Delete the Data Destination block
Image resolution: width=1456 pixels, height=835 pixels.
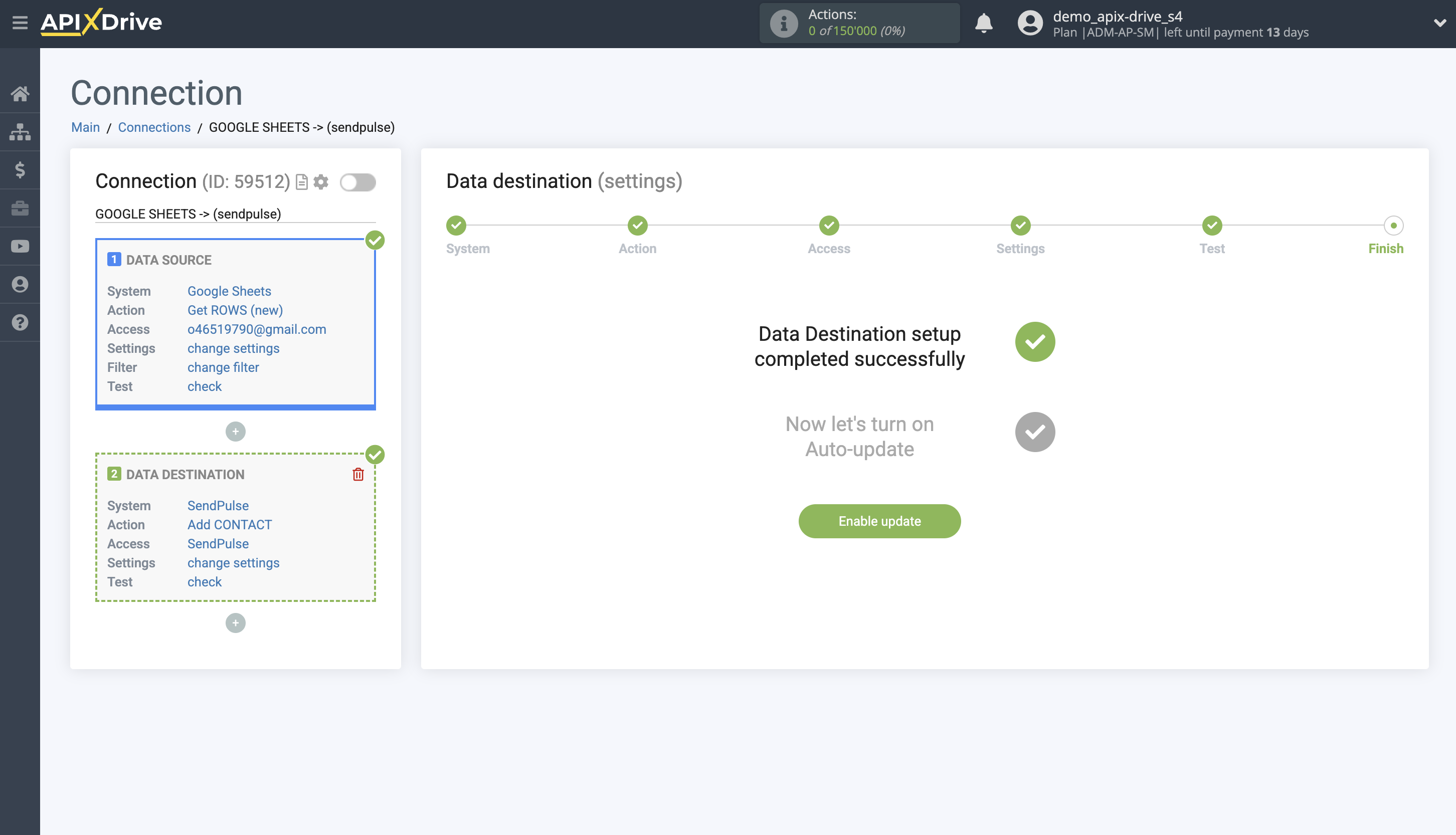(358, 474)
